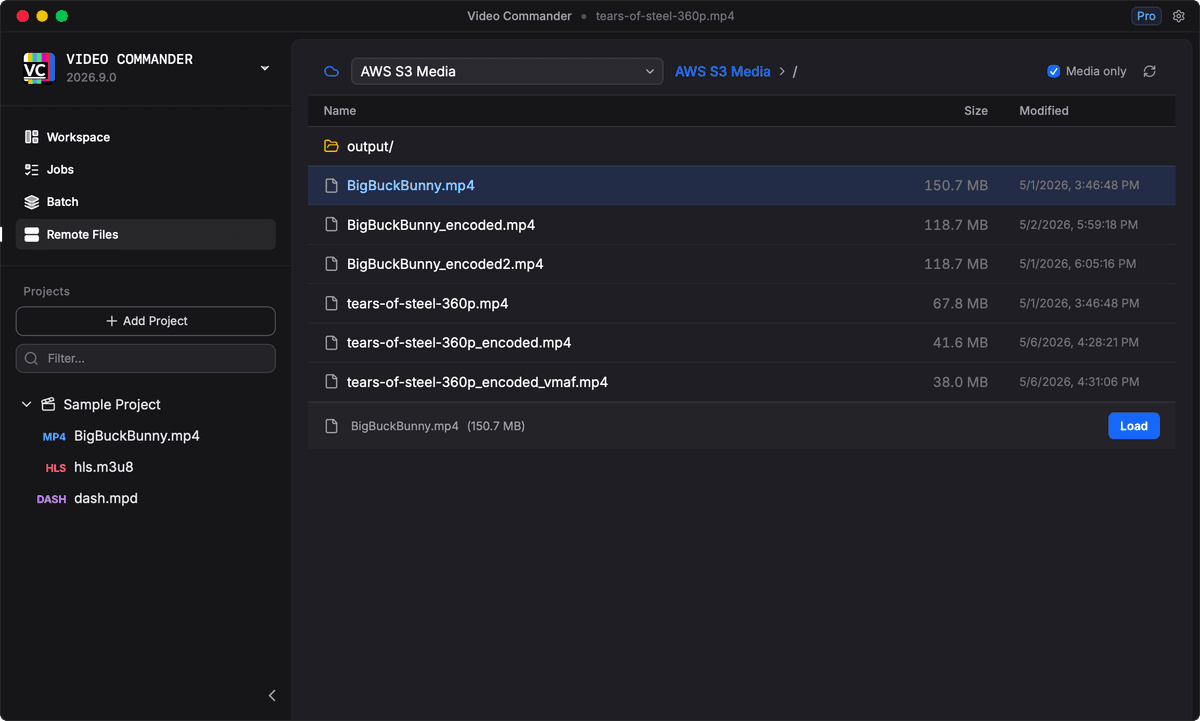Click file icon beside BigBuckBunny_encoded2.mp4
Screen dimensions: 1200x721
[332, 264]
